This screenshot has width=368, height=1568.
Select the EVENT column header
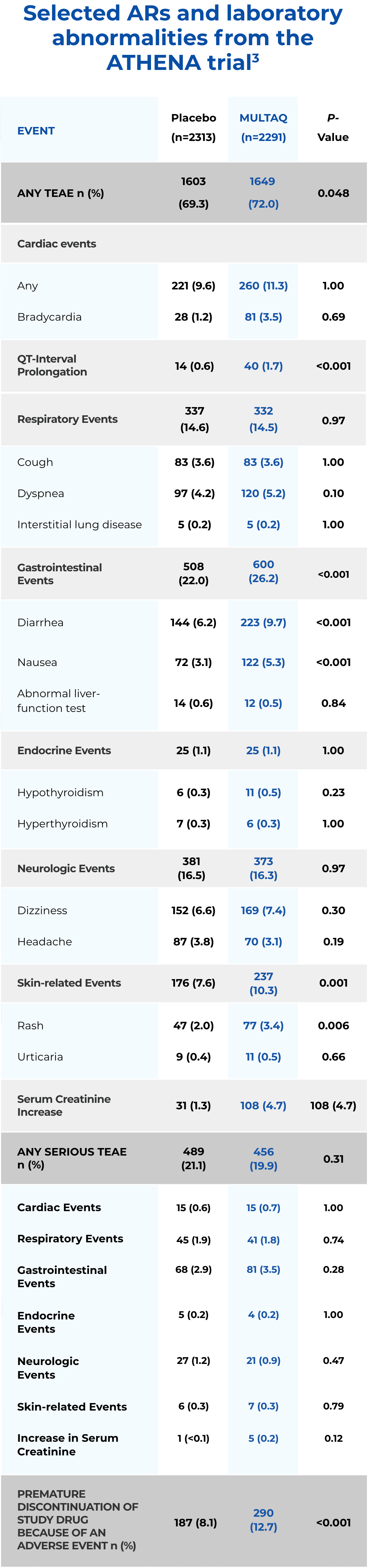point(36,131)
